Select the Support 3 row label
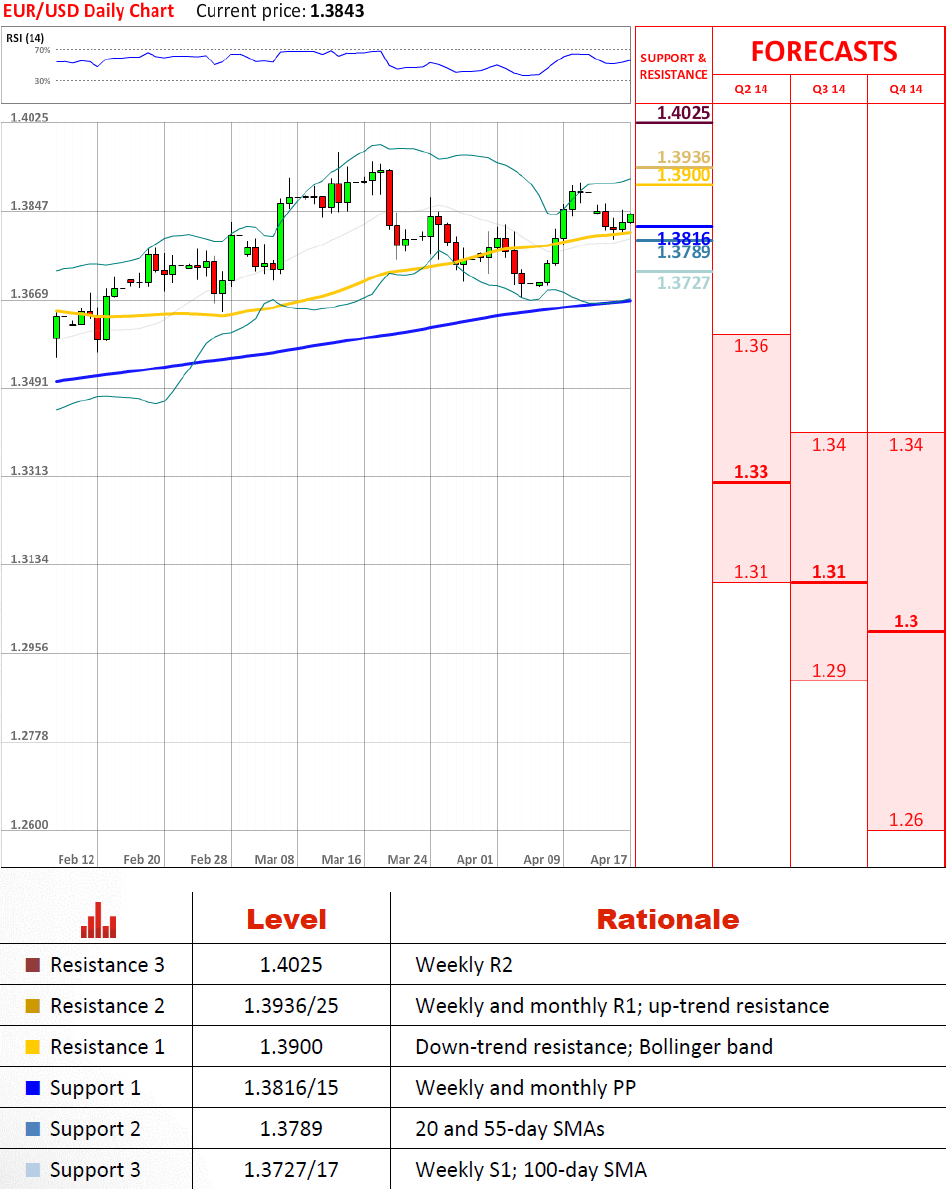This screenshot has height=1189, width=947. point(96,1170)
